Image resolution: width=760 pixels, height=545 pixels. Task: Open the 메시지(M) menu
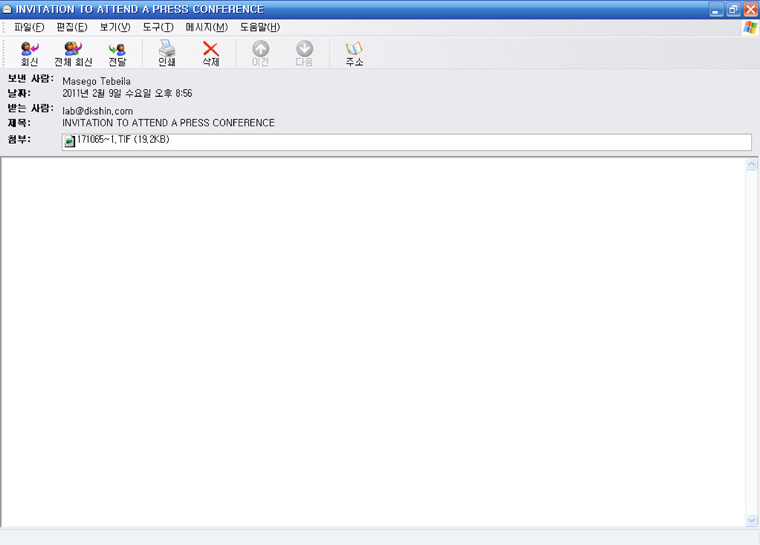206,27
